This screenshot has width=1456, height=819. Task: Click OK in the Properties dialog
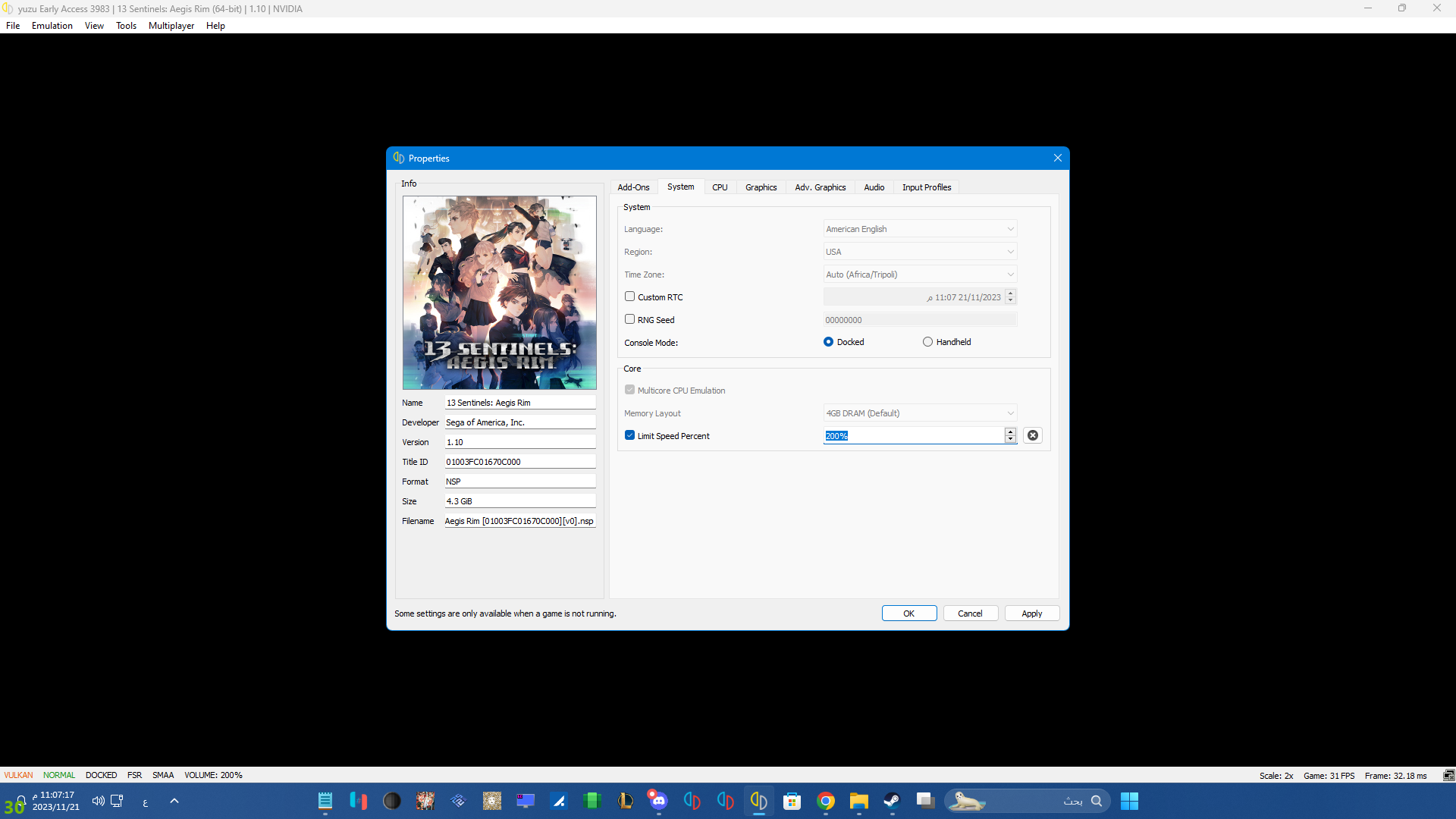tap(908, 613)
